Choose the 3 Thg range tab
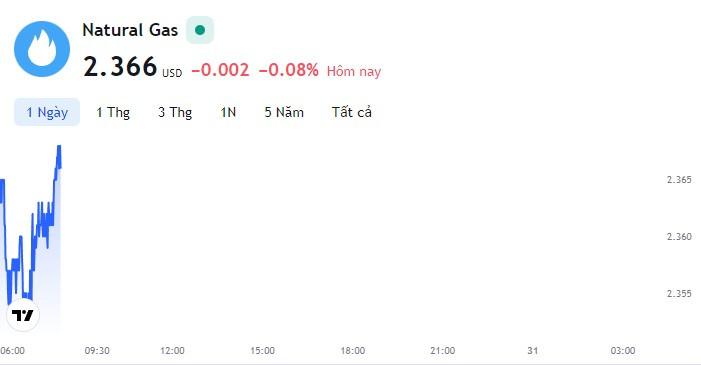 pos(175,112)
